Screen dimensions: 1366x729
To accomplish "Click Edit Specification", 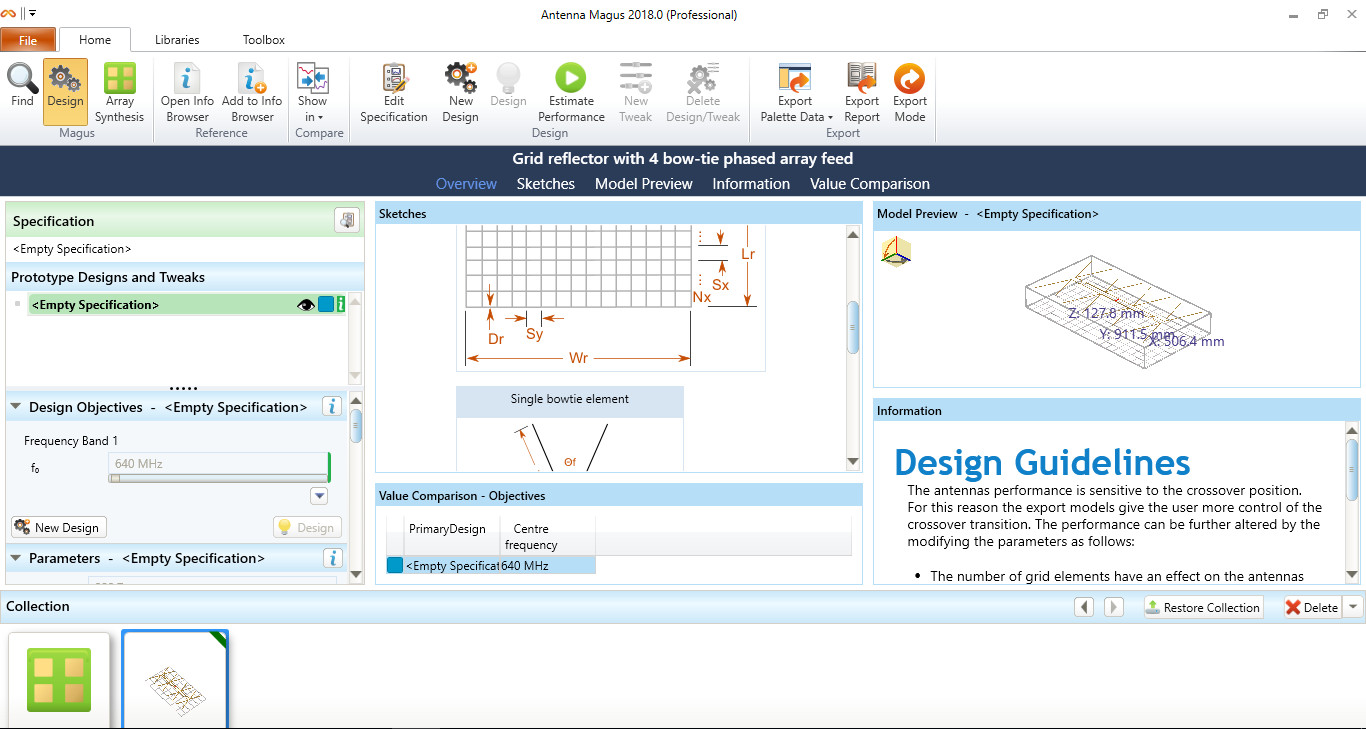I will [x=394, y=92].
